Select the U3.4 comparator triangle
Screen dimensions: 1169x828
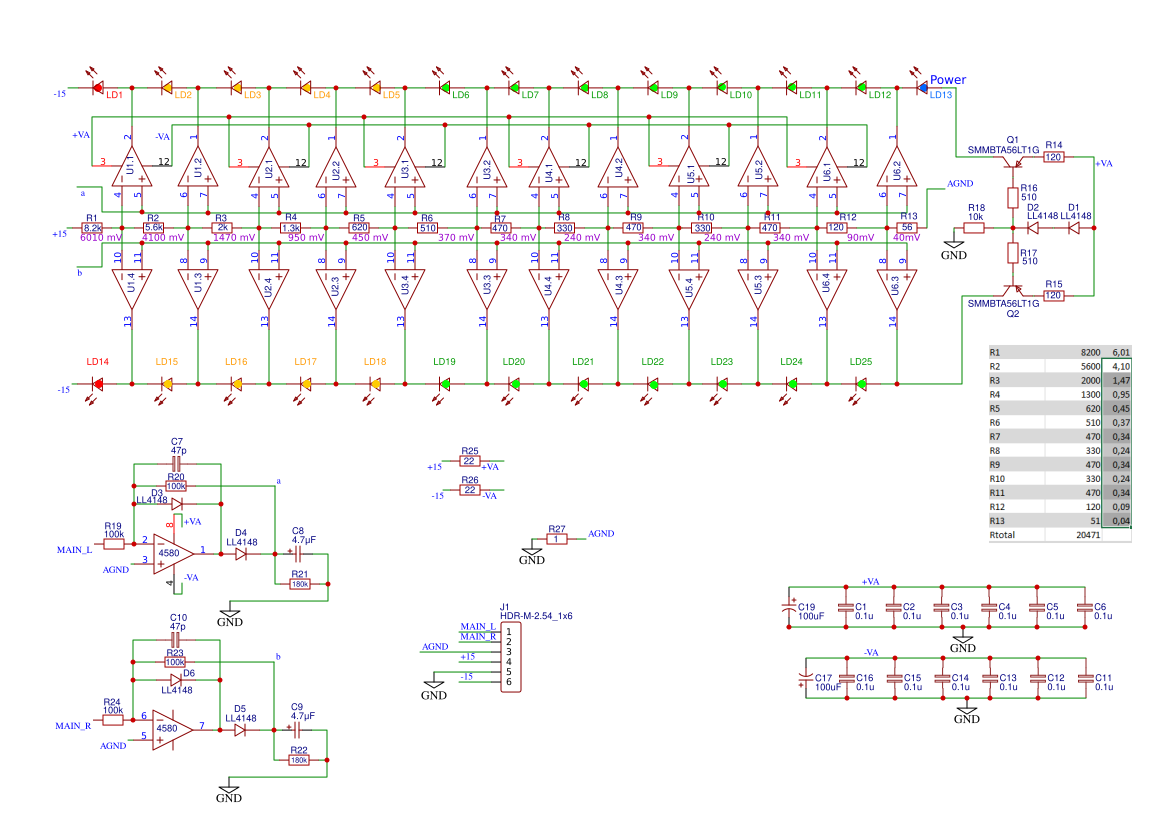[405, 289]
